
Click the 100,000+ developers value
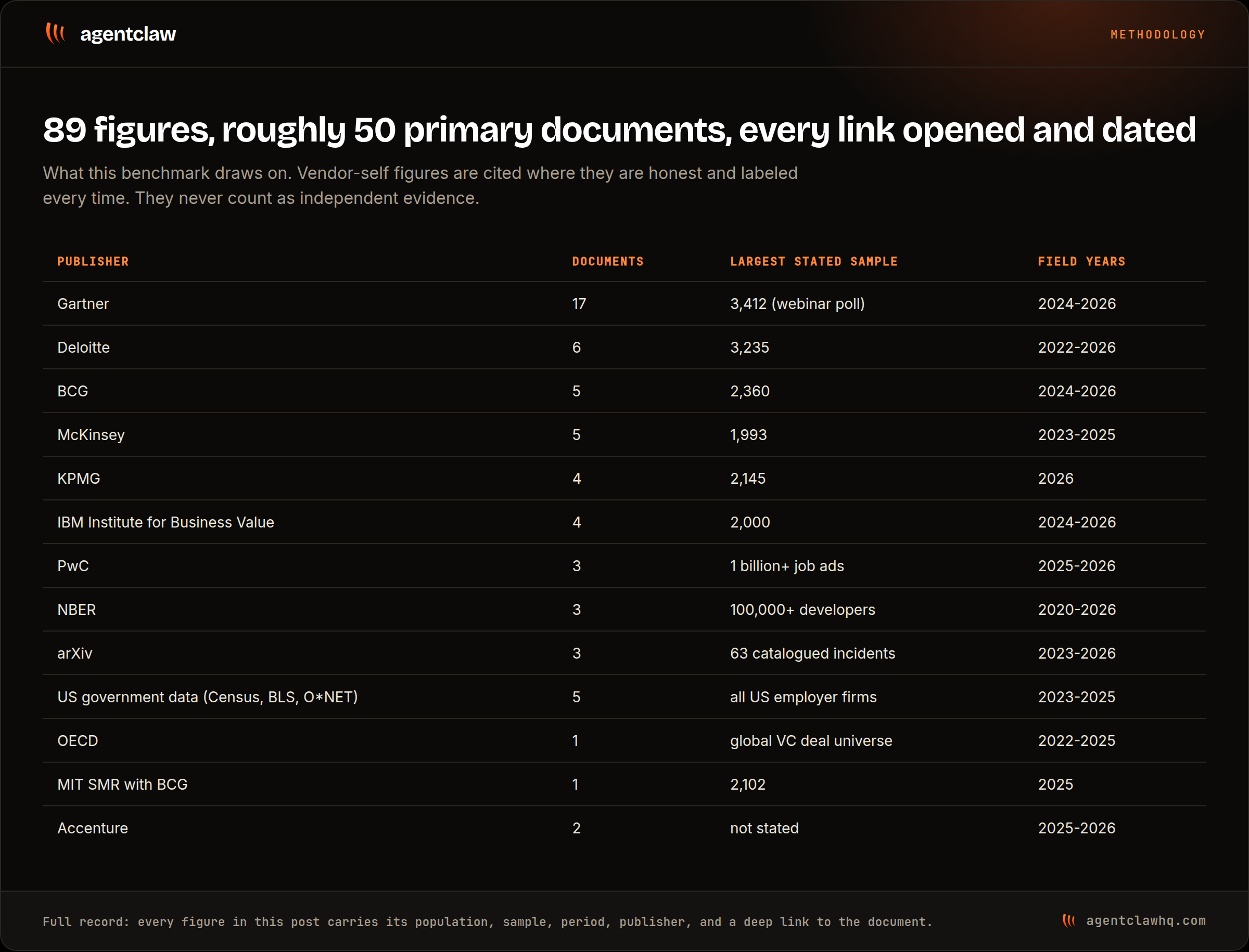point(802,609)
